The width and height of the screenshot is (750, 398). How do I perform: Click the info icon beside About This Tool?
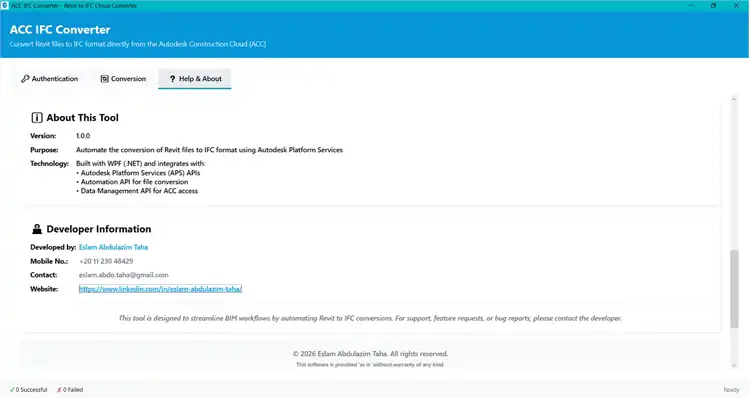pyautogui.click(x=37, y=118)
